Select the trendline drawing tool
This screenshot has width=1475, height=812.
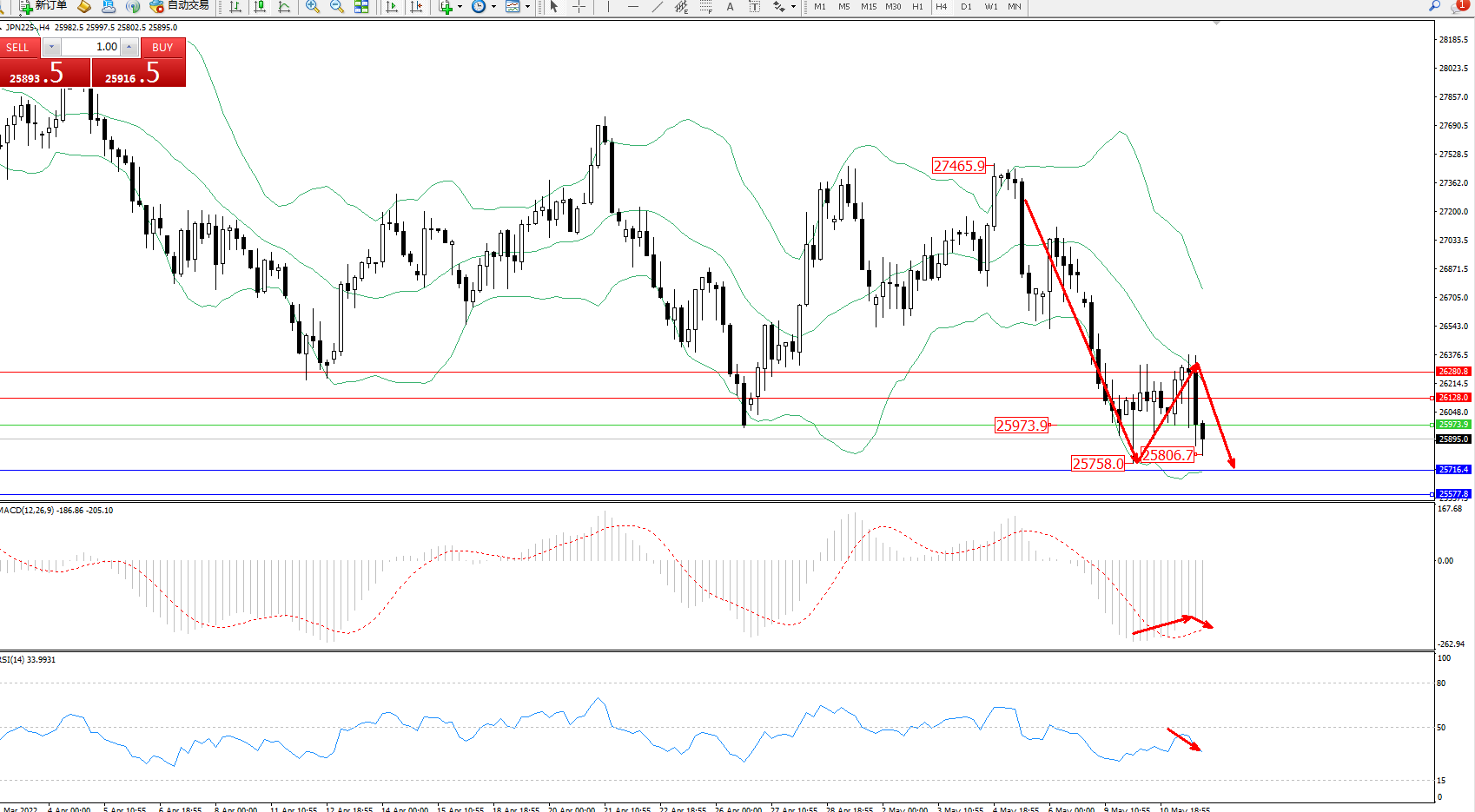pyautogui.click(x=658, y=7)
